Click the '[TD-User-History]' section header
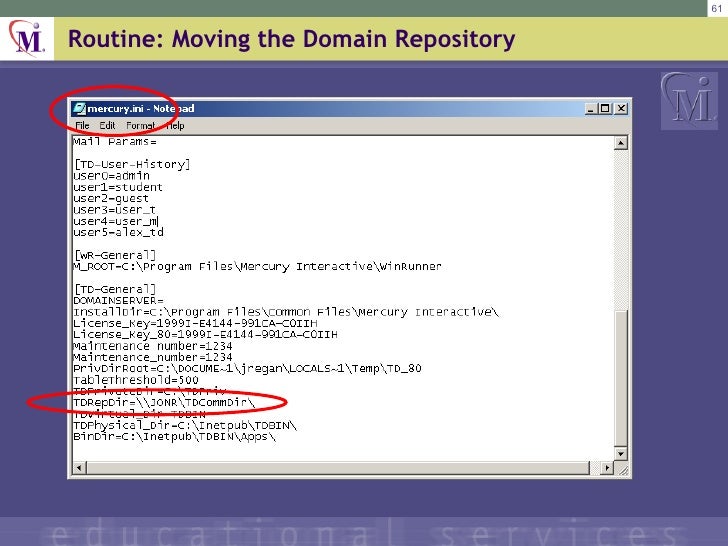The image size is (728, 546). (132, 164)
